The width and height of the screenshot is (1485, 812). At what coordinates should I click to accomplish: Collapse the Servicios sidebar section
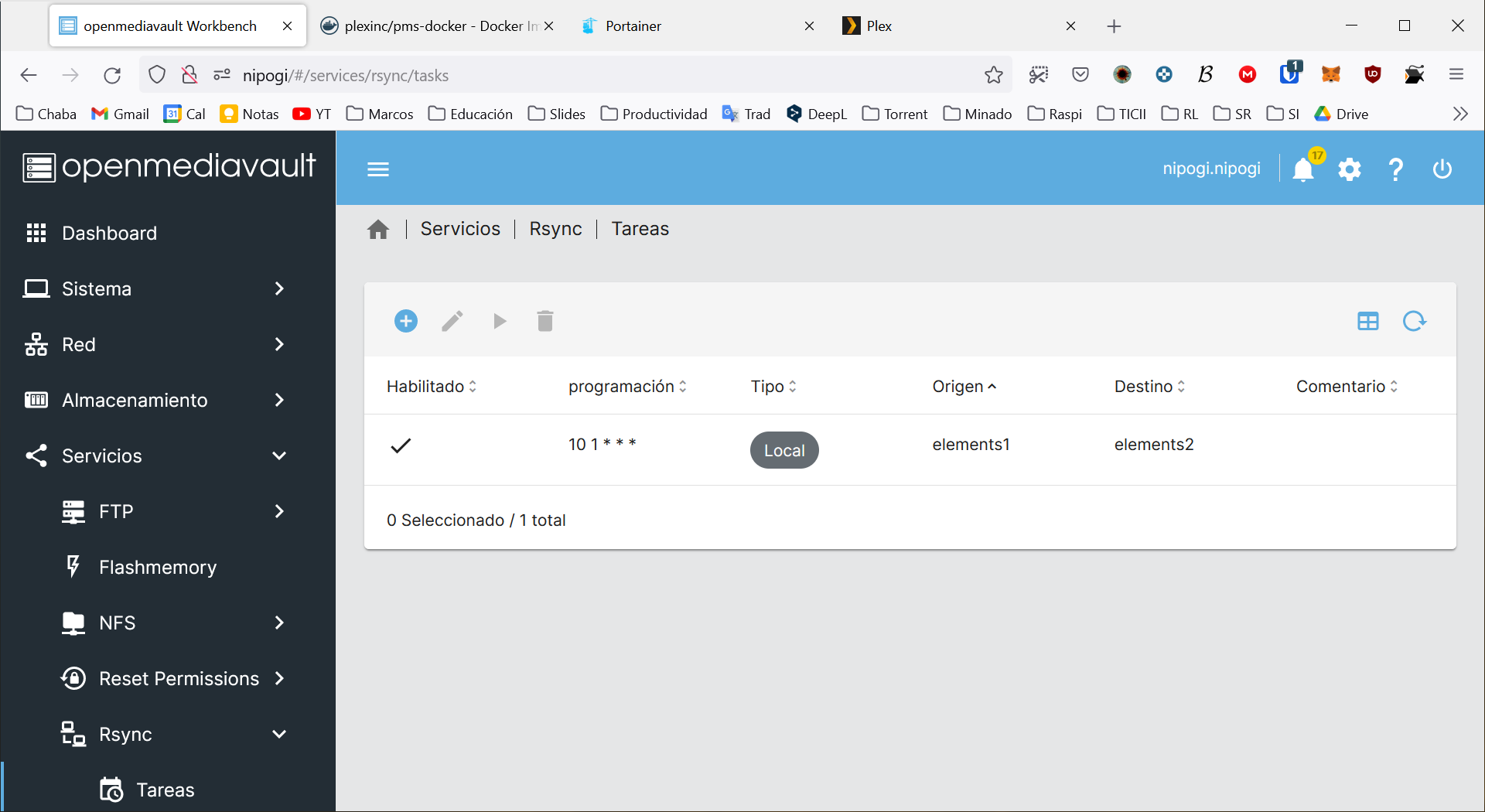[x=278, y=455]
